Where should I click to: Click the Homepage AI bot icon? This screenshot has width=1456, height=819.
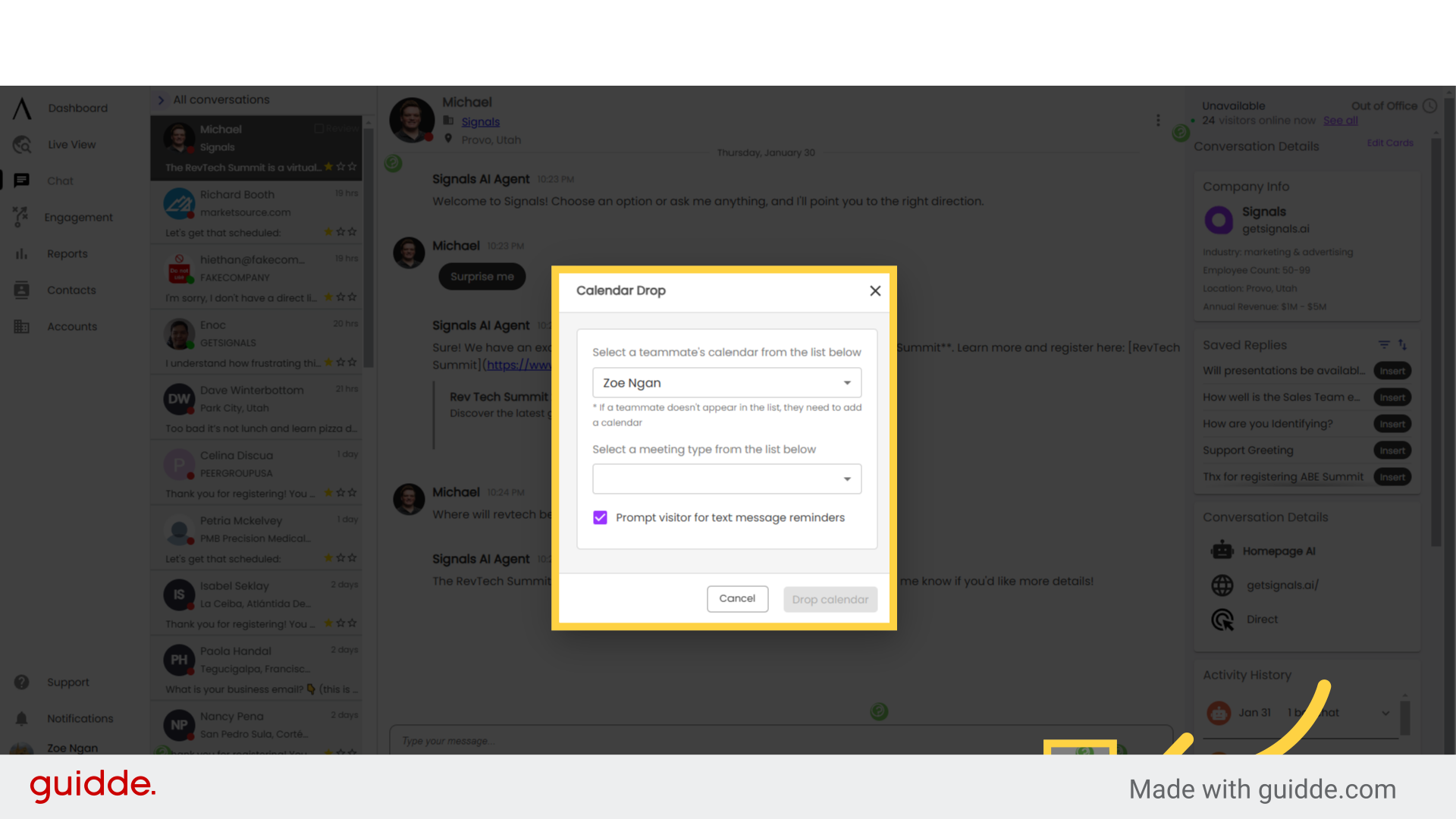pyautogui.click(x=1222, y=551)
